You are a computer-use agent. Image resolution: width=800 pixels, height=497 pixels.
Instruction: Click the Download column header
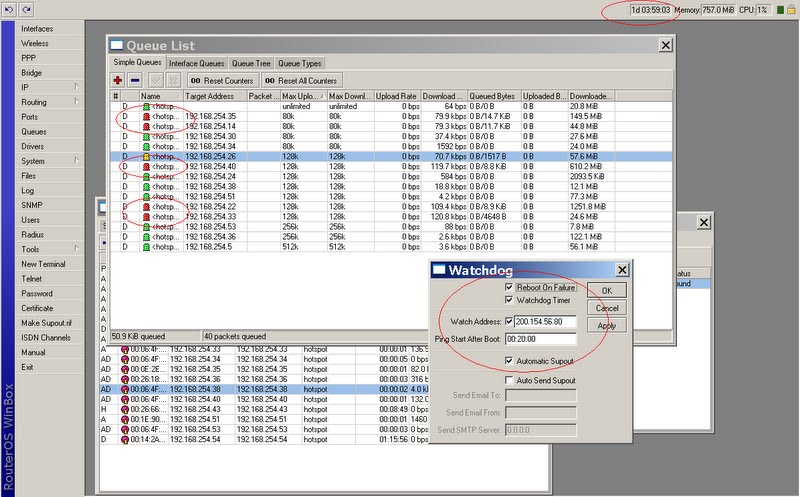(x=443, y=96)
